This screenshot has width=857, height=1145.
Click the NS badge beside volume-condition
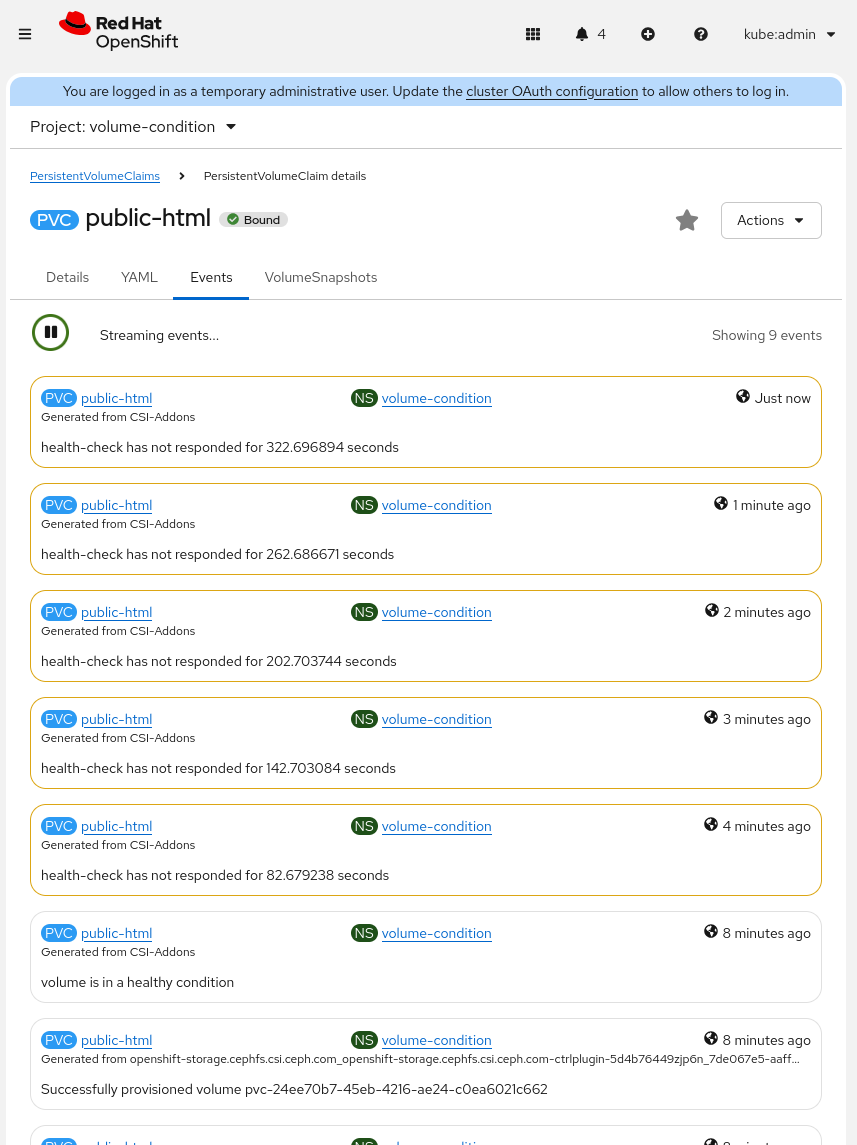(364, 398)
